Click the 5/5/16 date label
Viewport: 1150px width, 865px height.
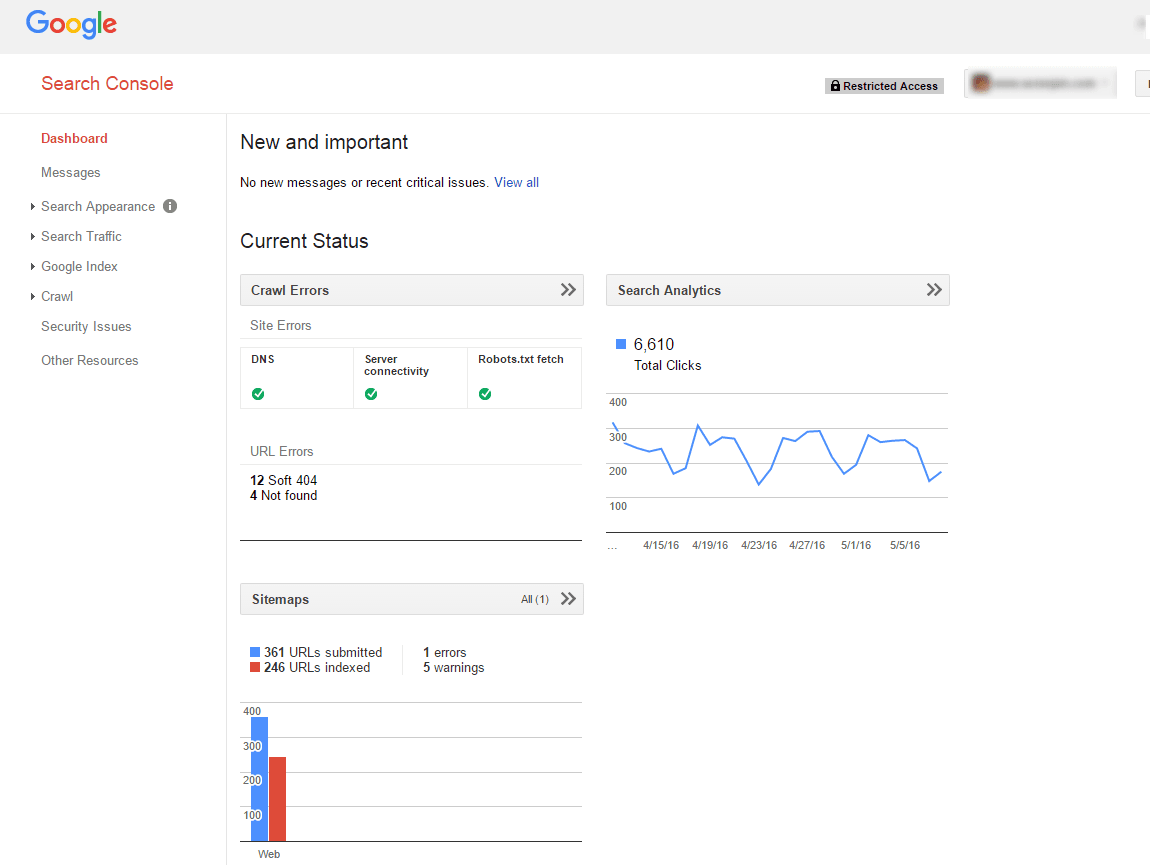[905, 545]
